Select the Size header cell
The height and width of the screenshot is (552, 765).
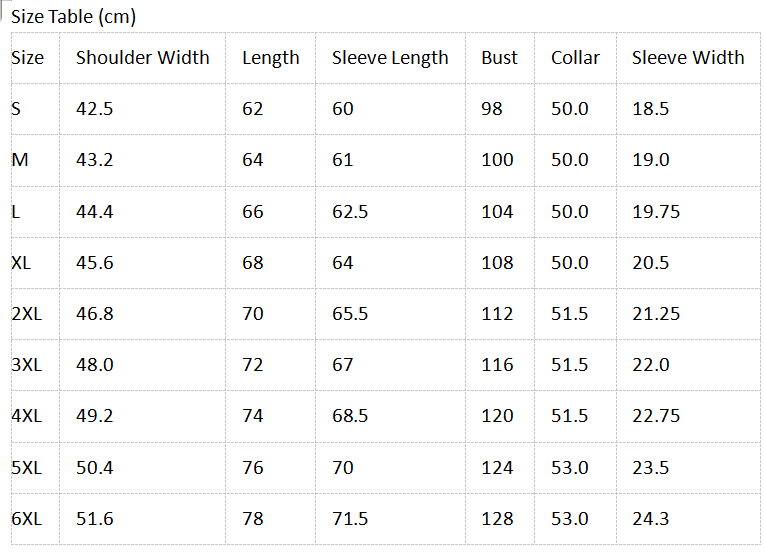28,58
